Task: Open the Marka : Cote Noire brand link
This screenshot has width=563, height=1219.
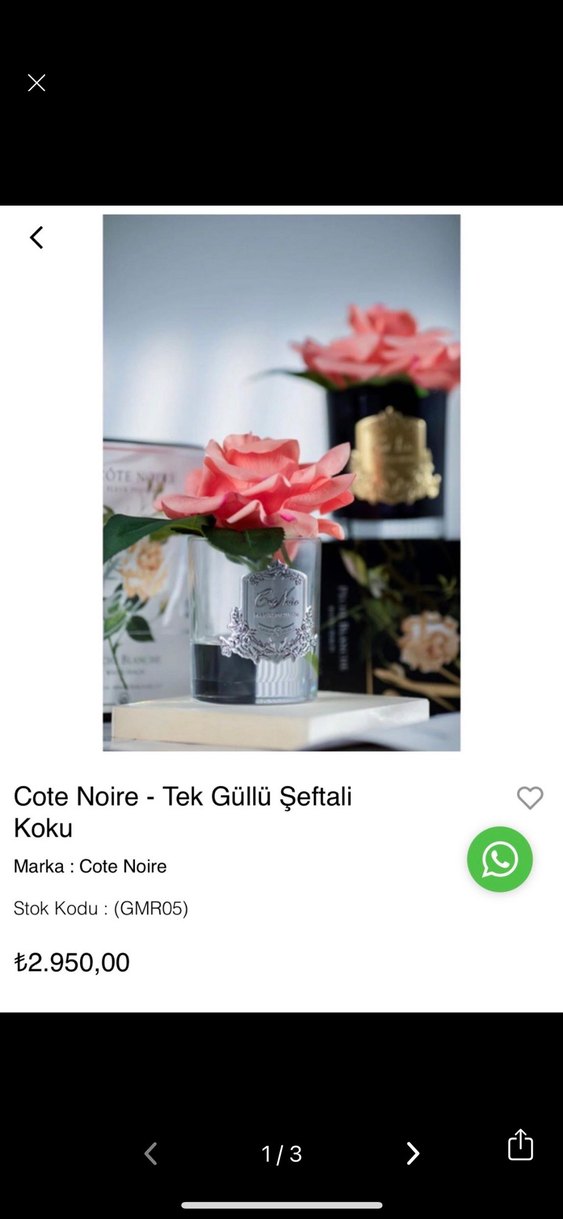Action: pos(90,866)
